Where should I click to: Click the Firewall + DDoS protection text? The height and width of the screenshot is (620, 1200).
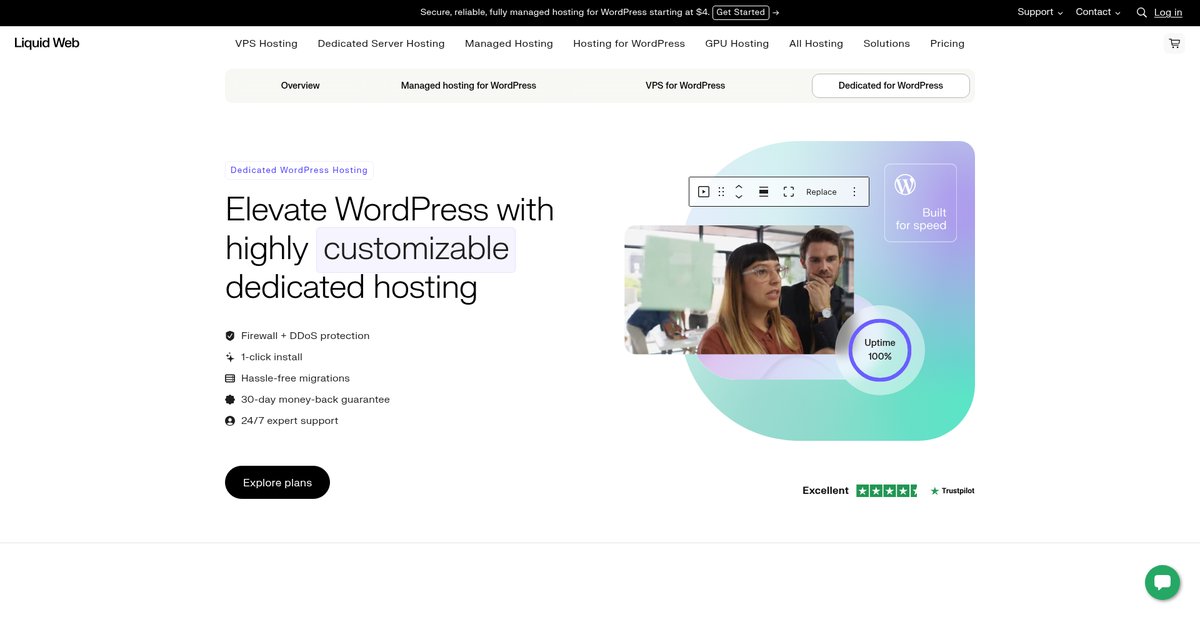(305, 336)
